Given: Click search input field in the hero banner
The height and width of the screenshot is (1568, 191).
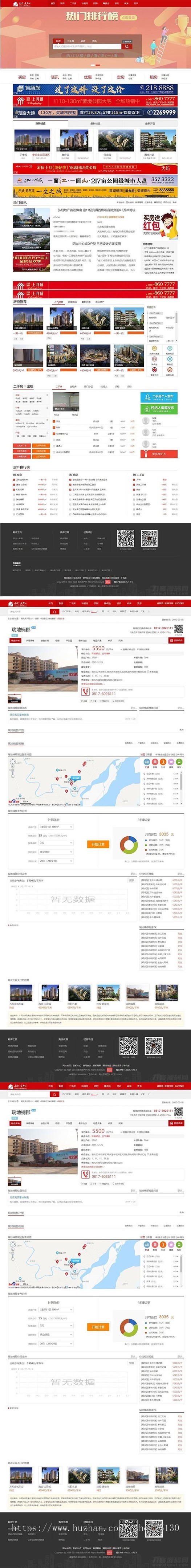Looking at the screenshot, I should click(86, 46).
